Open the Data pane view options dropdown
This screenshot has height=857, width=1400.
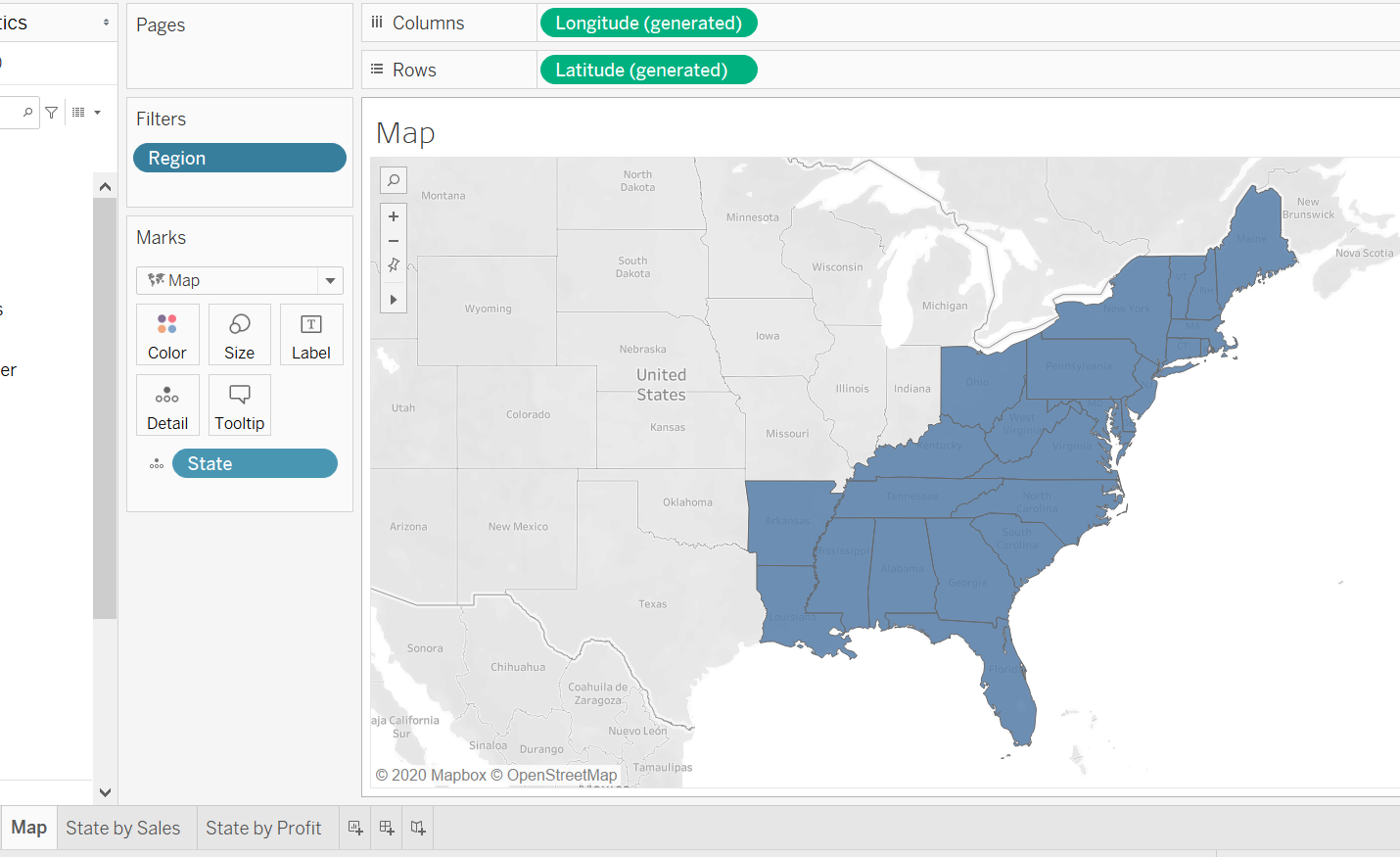tap(86, 112)
